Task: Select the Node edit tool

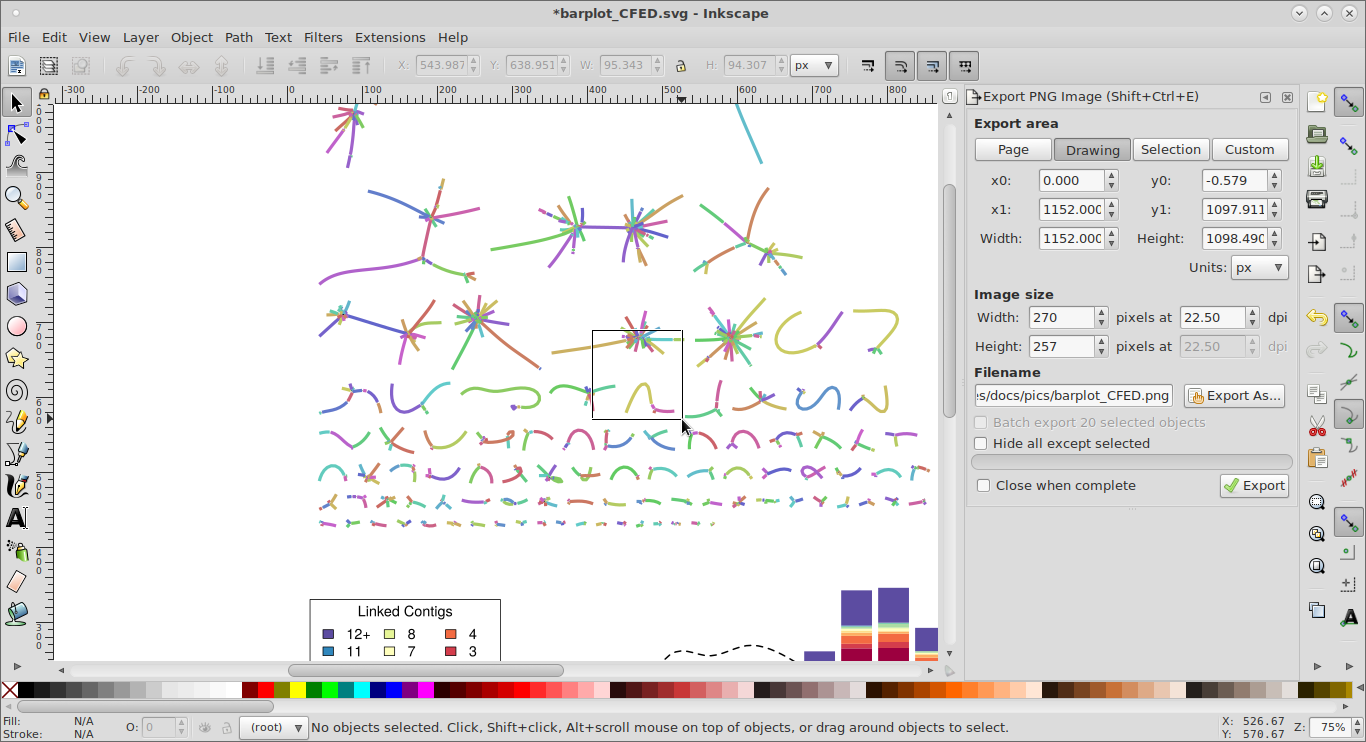Action: [16, 133]
